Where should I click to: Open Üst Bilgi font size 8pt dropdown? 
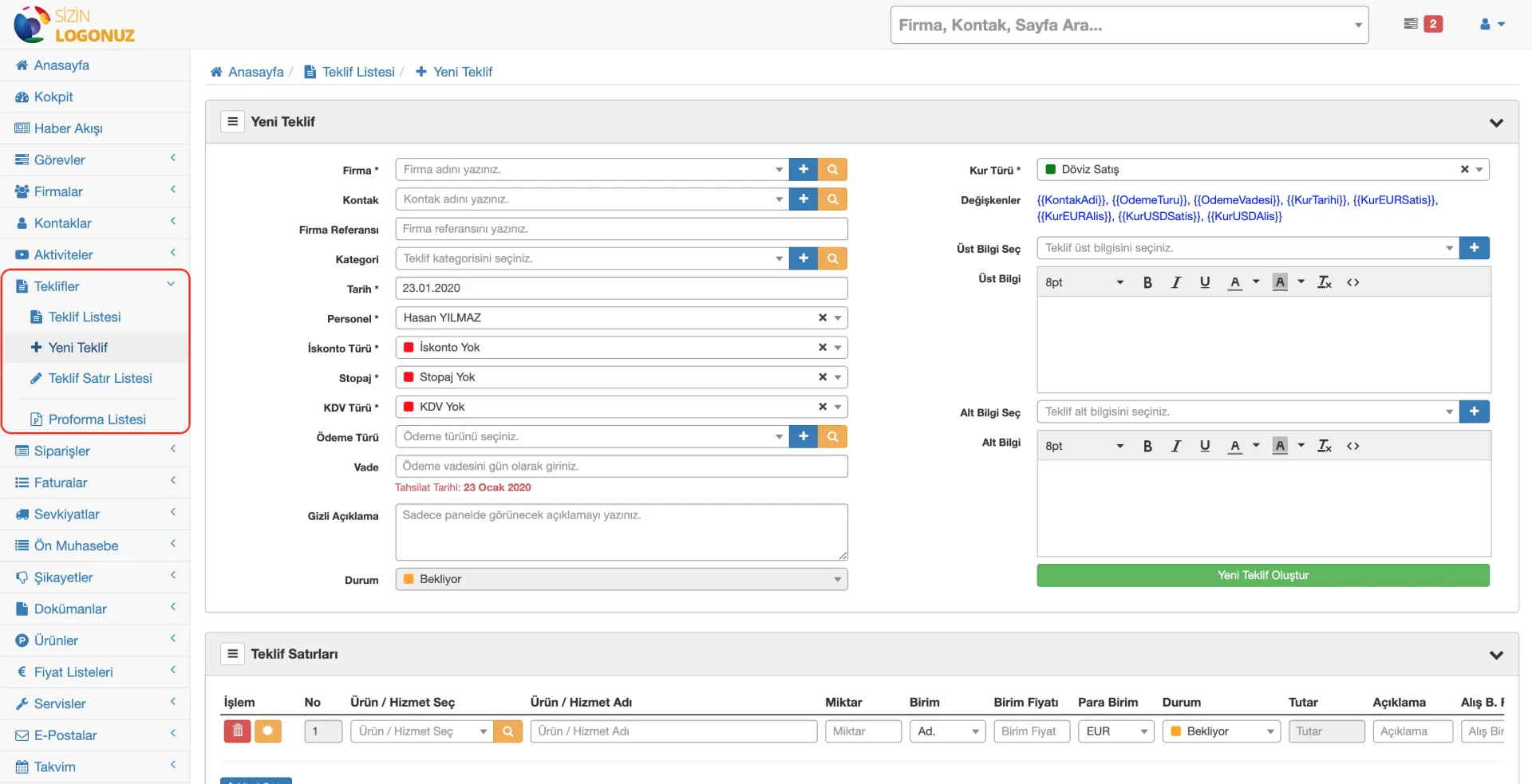pyautogui.click(x=1084, y=282)
